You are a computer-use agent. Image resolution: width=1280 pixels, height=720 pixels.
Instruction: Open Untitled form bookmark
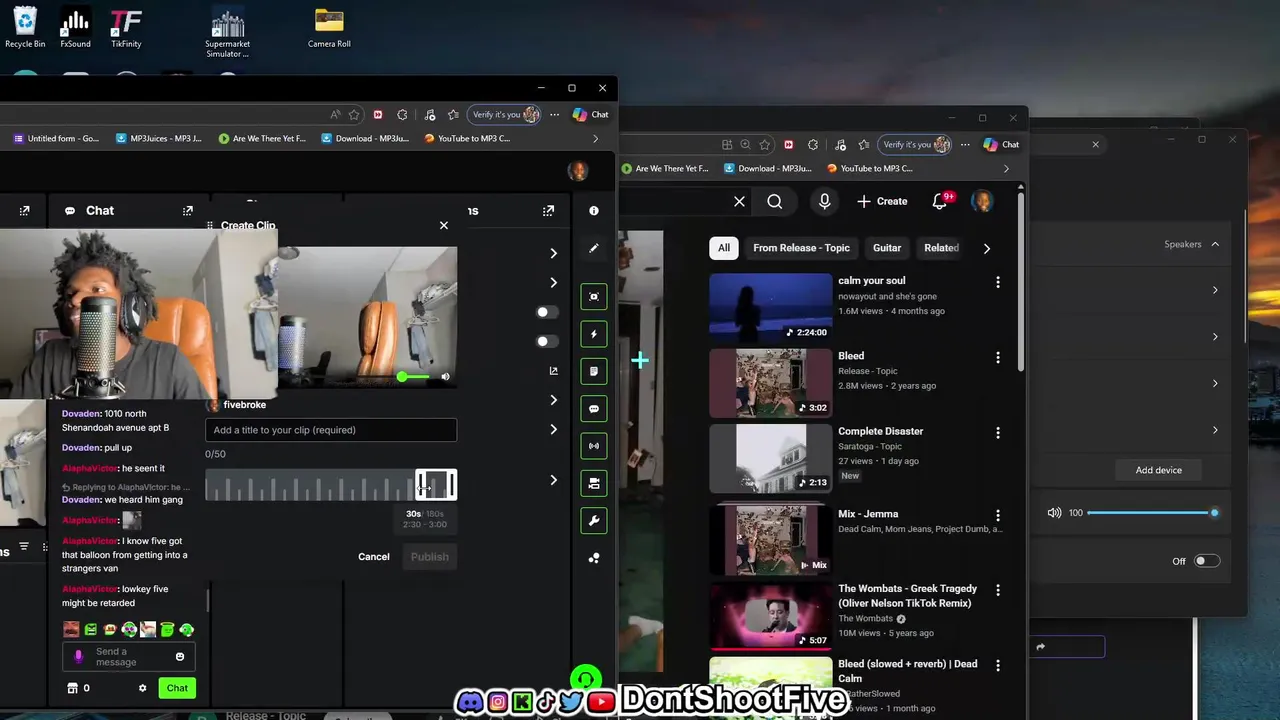56,139
